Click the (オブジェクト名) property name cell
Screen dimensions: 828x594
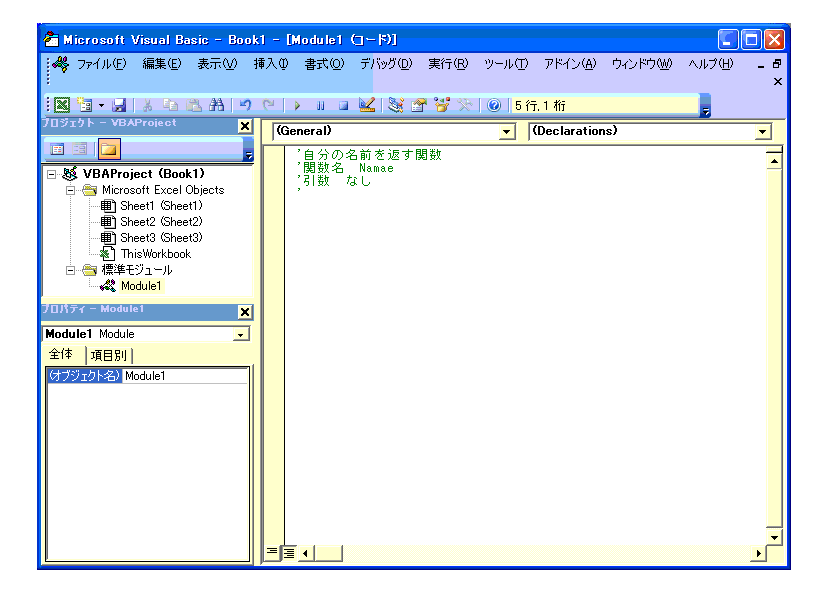[84, 376]
